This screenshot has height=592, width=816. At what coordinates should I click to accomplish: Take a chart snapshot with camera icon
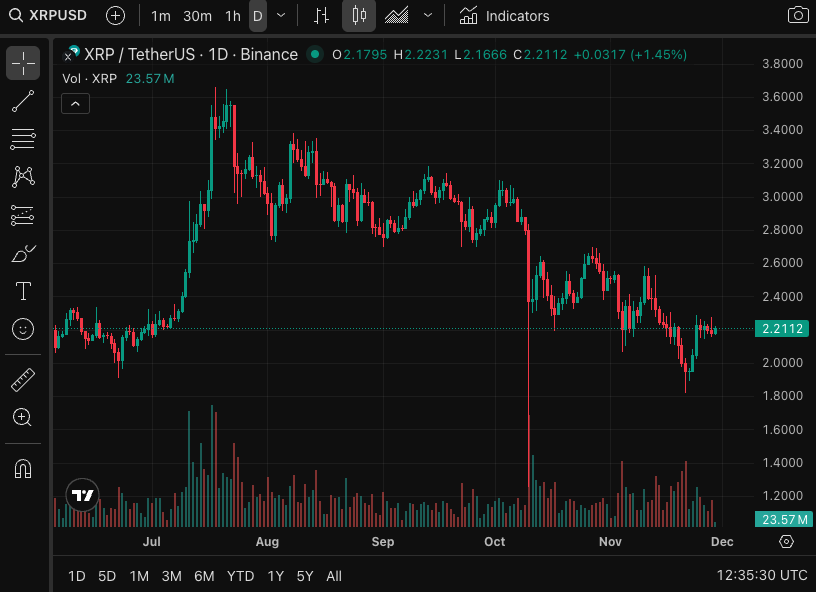pyautogui.click(x=797, y=16)
